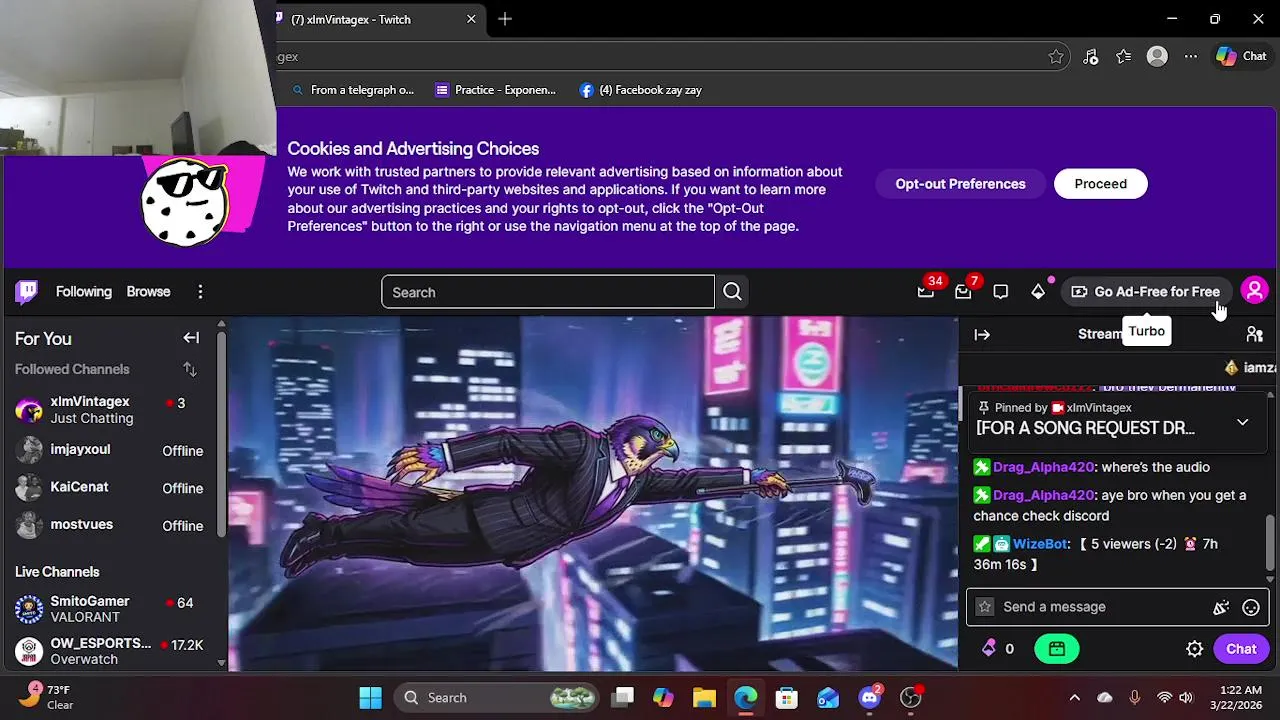Open the emote picker smiley

coord(1251,607)
